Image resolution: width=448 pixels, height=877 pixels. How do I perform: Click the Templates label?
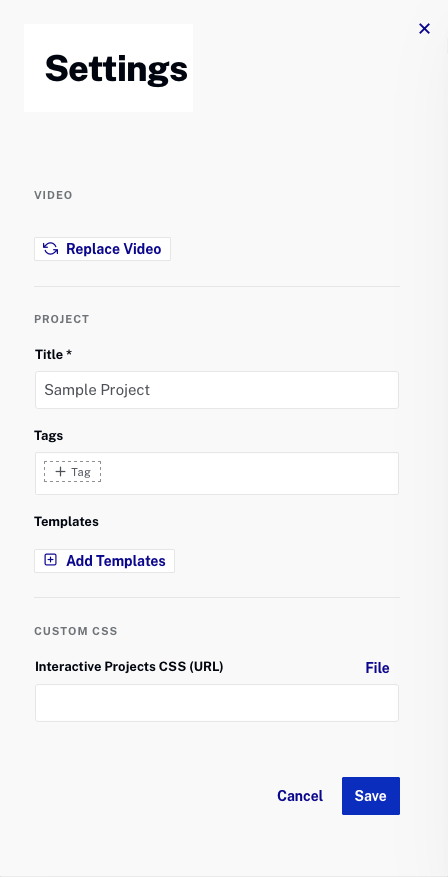[67, 521]
